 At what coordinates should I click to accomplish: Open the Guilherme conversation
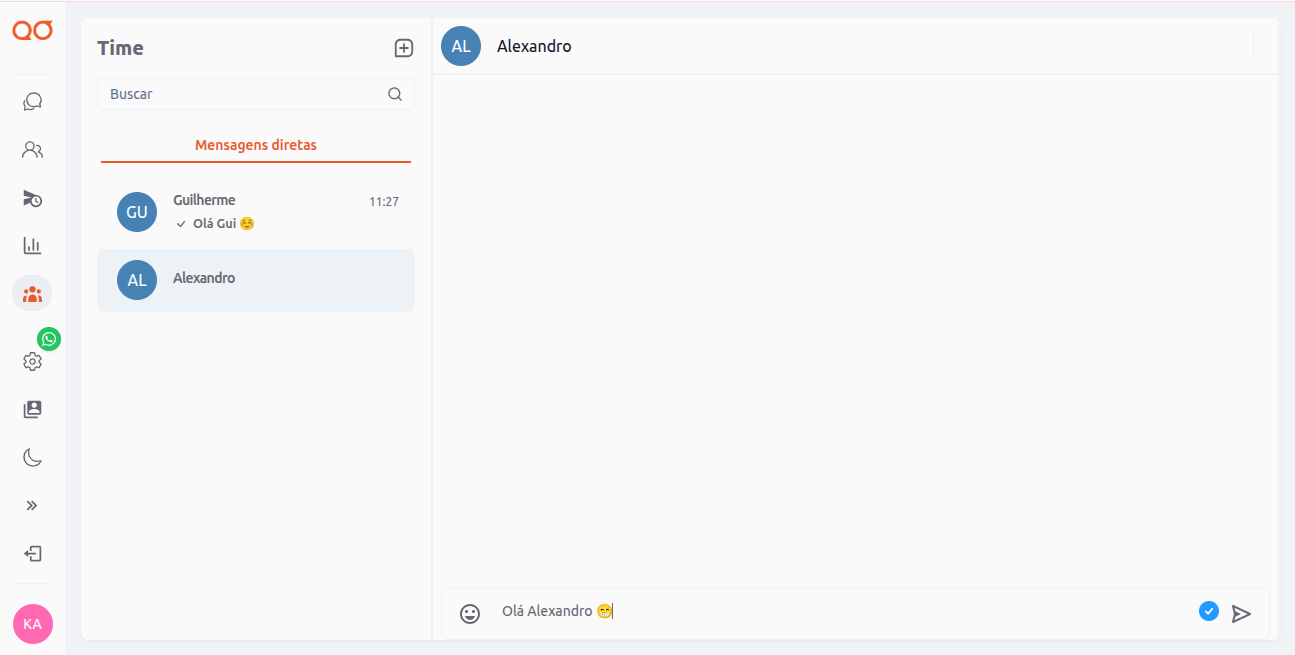point(256,212)
